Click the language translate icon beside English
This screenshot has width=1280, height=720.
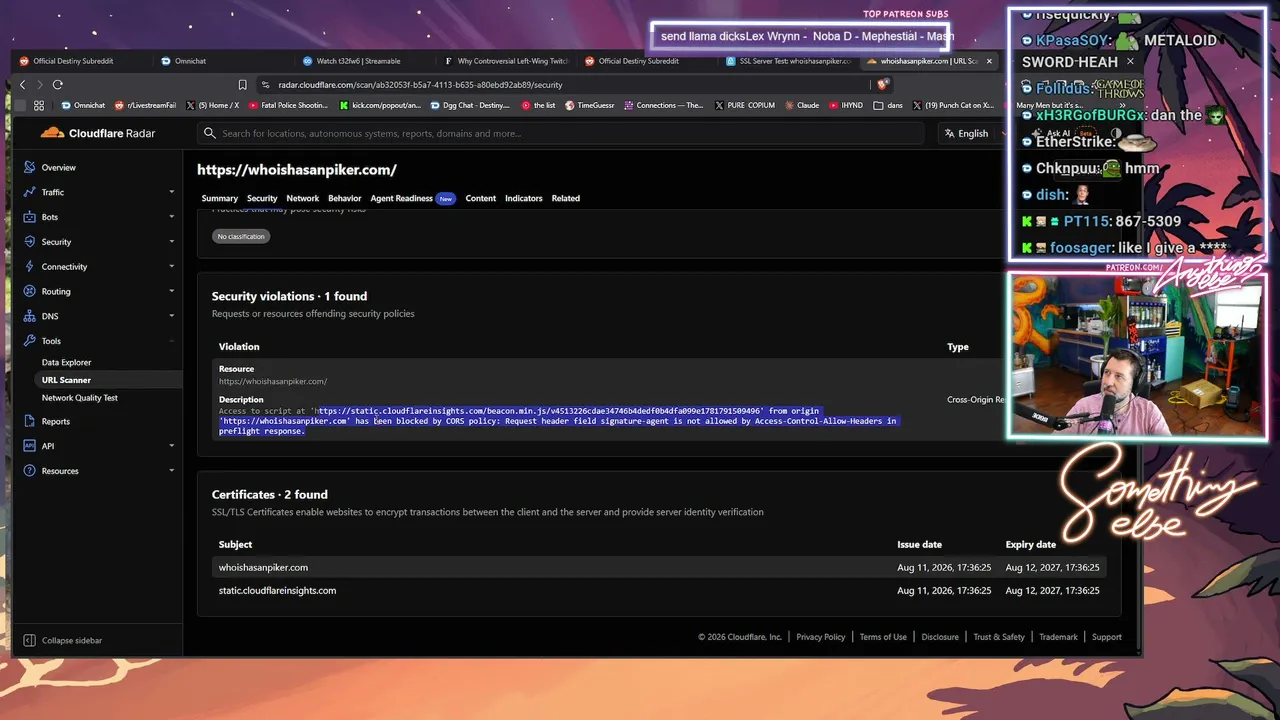click(949, 133)
